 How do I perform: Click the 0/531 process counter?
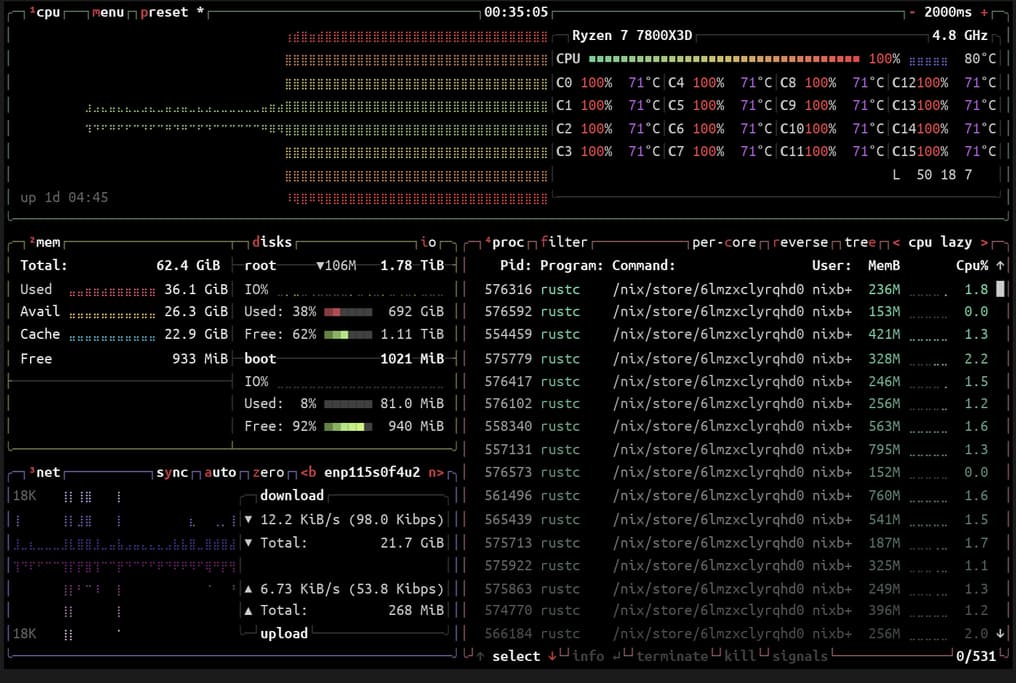tap(976, 656)
